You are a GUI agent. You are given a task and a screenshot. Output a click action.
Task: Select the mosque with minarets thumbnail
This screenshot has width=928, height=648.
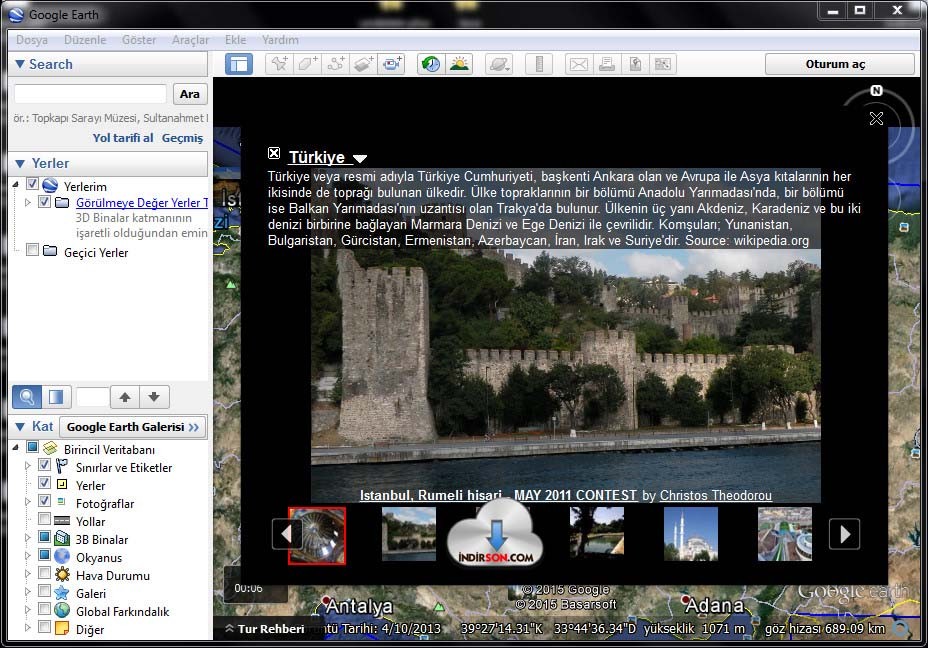691,534
